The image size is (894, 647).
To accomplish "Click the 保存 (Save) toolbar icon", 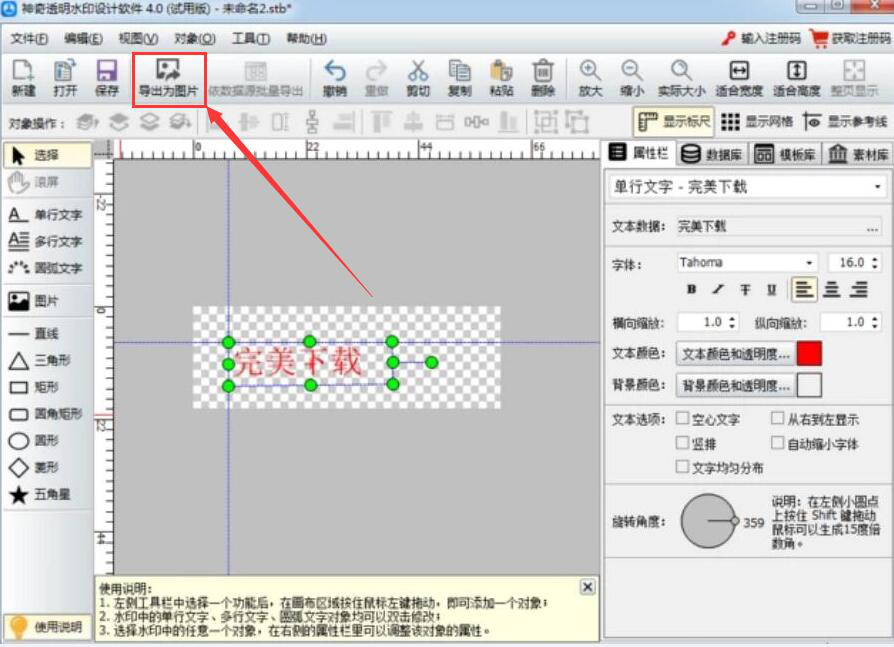I will tap(107, 78).
